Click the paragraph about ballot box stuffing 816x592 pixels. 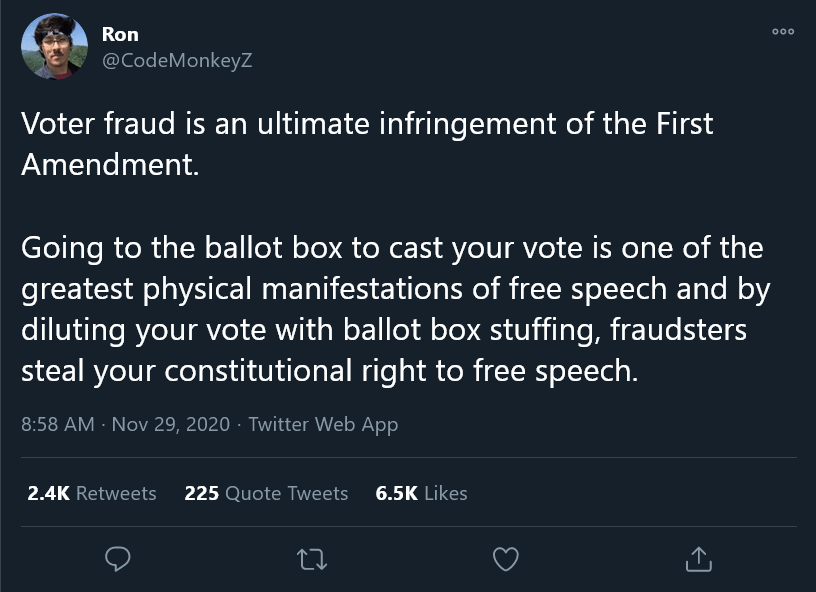[x=396, y=309]
